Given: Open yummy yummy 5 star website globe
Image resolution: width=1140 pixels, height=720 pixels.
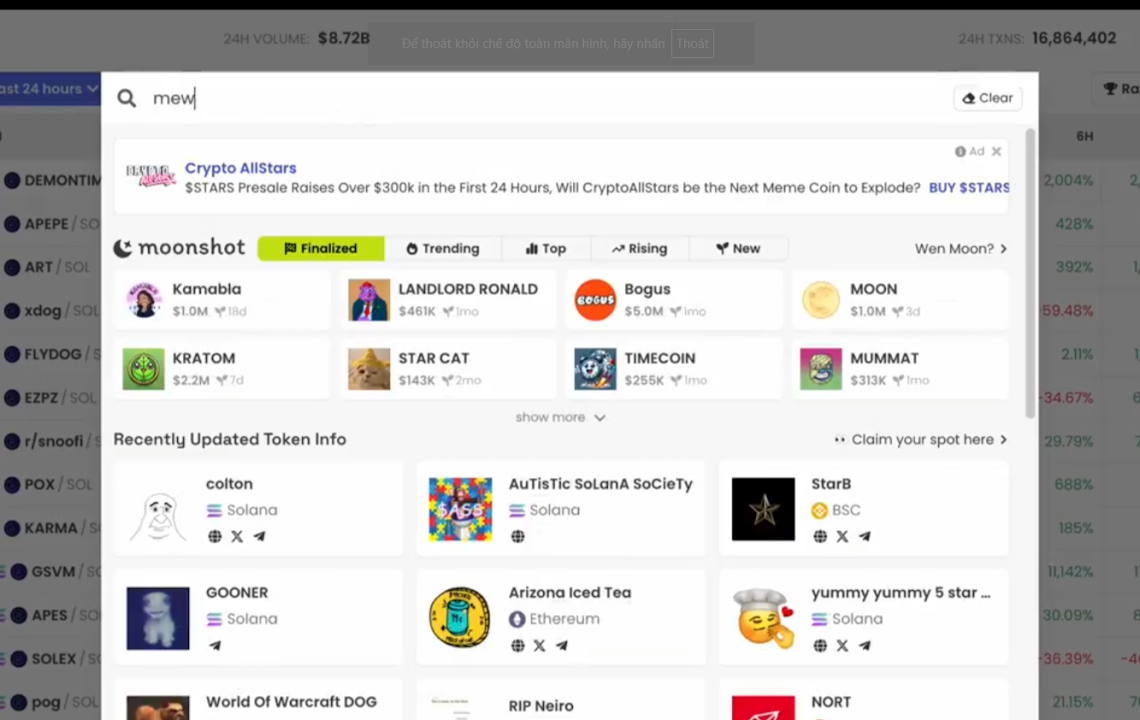Looking at the screenshot, I should coord(820,645).
